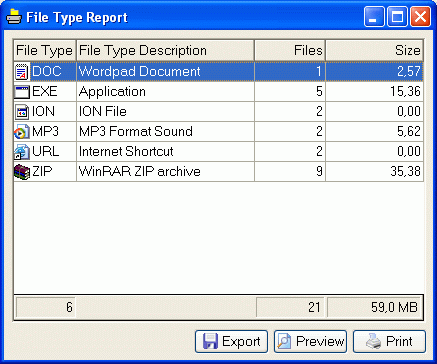This screenshot has height=364, width=437.
Task: Select the Internet Shortcut description cell
Action: [x=165, y=152]
